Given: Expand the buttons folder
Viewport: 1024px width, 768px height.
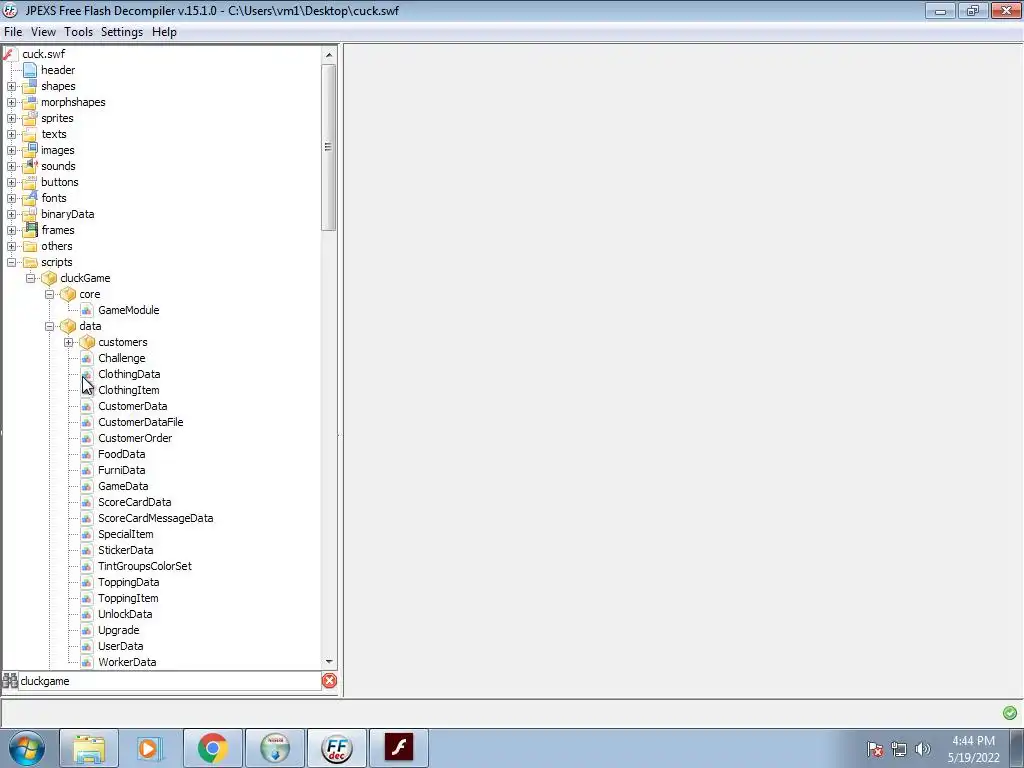Looking at the screenshot, I should [12, 182].
